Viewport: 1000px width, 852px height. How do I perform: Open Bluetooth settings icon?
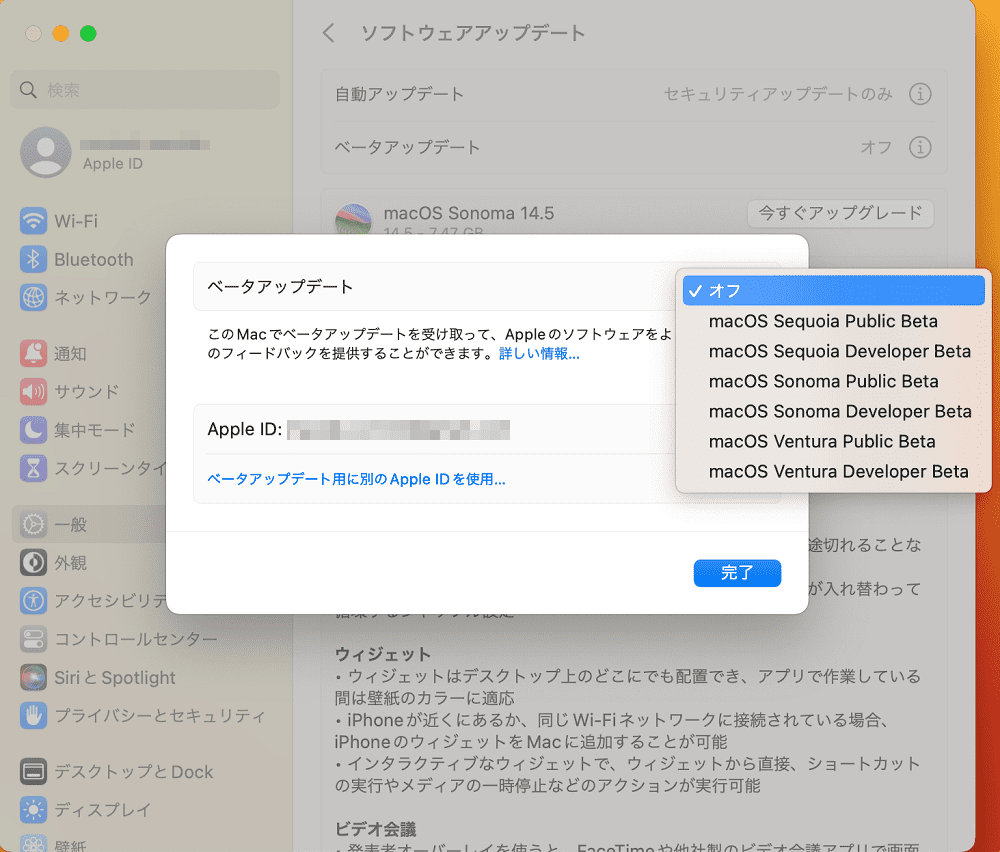33,260
